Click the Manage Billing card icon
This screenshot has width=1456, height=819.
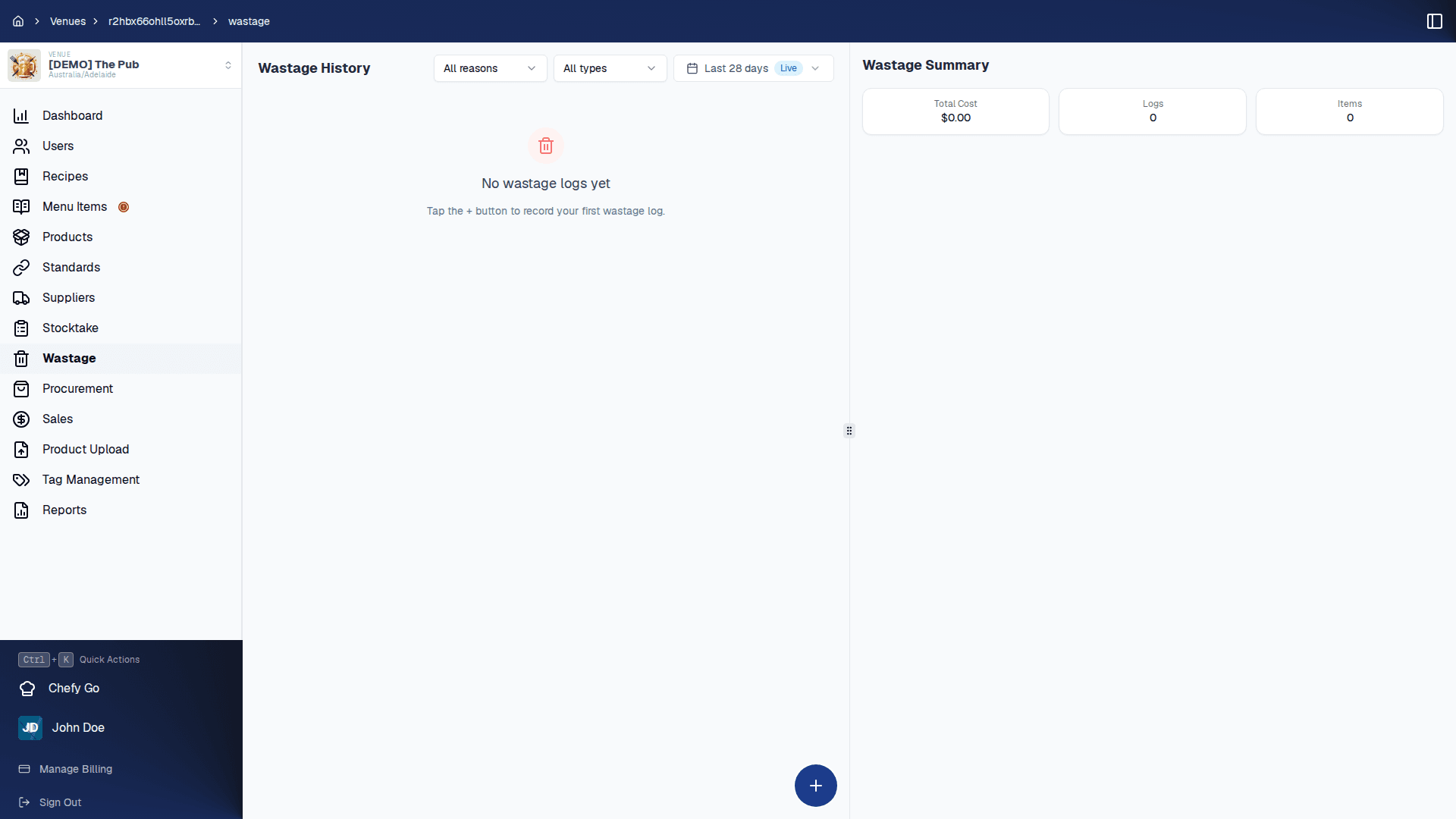24,769
